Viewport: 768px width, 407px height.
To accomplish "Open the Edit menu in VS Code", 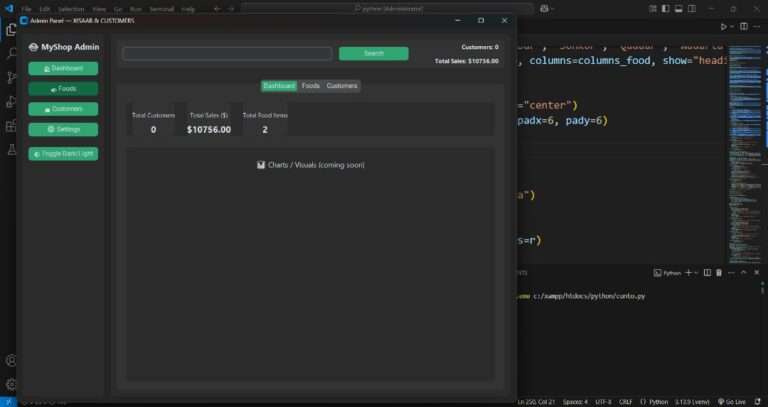I will pos(45,9).
